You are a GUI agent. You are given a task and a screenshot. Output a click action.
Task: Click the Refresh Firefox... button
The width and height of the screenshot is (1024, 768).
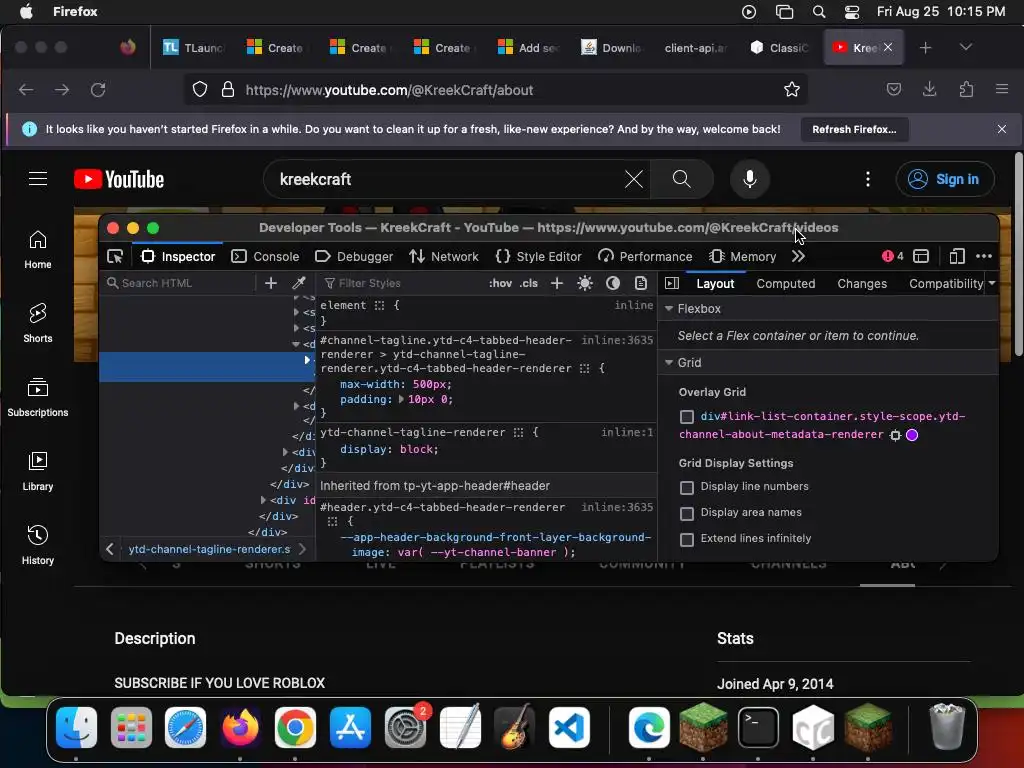point(854,129)
